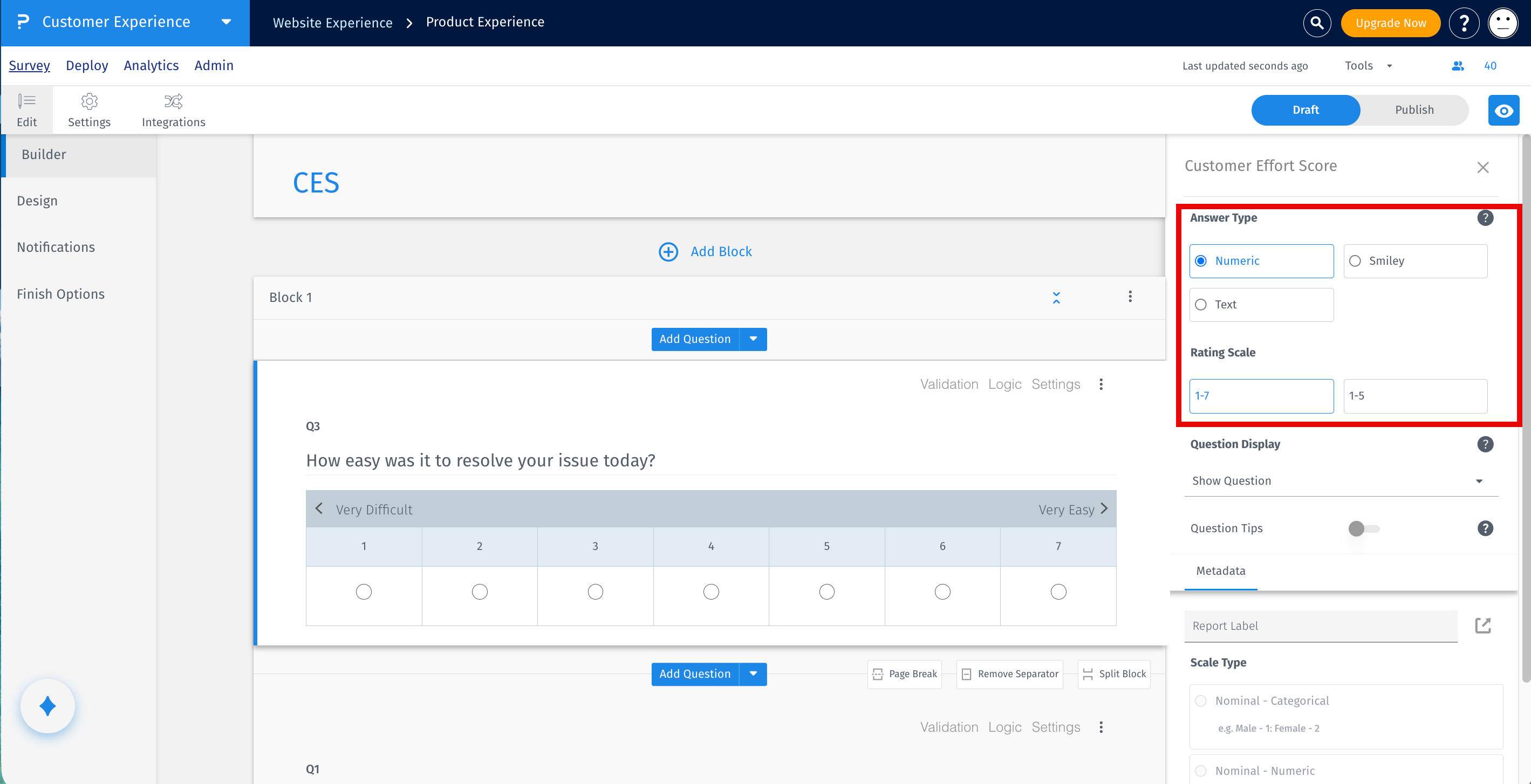Open Notifications in sidebar

click(x=56, y=247)
